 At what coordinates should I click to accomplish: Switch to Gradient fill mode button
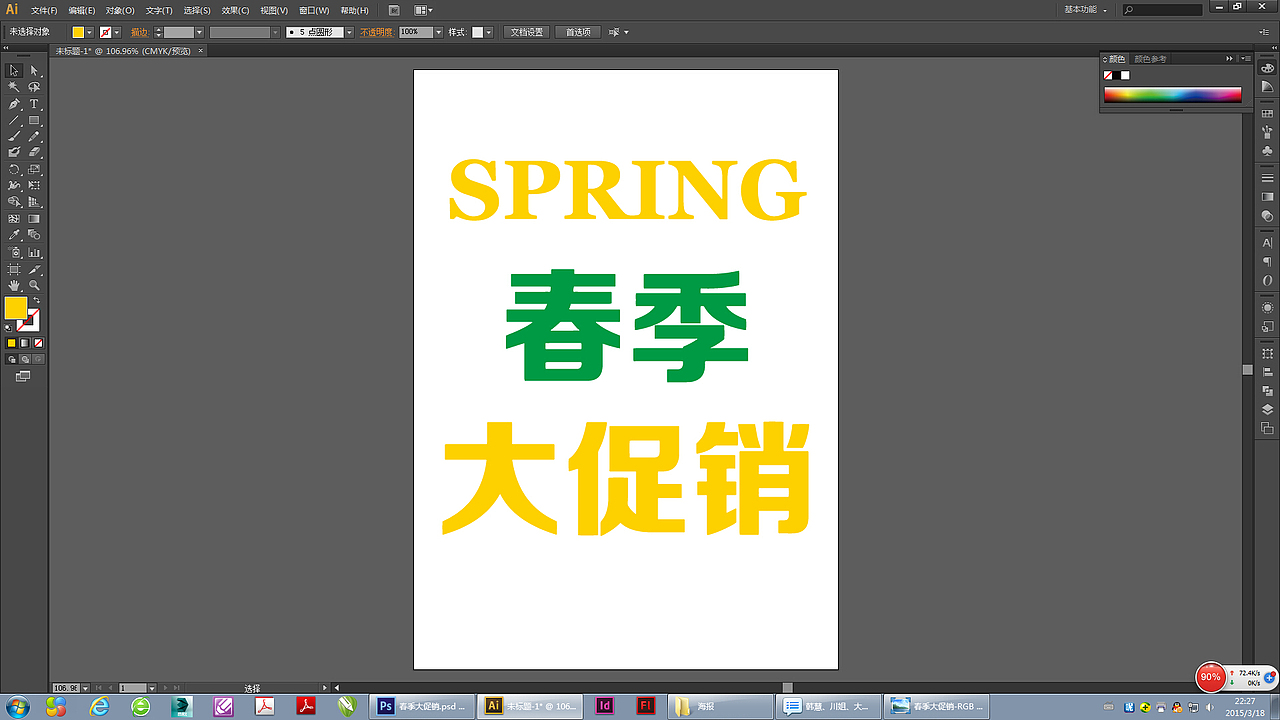(x=25, y=343)
